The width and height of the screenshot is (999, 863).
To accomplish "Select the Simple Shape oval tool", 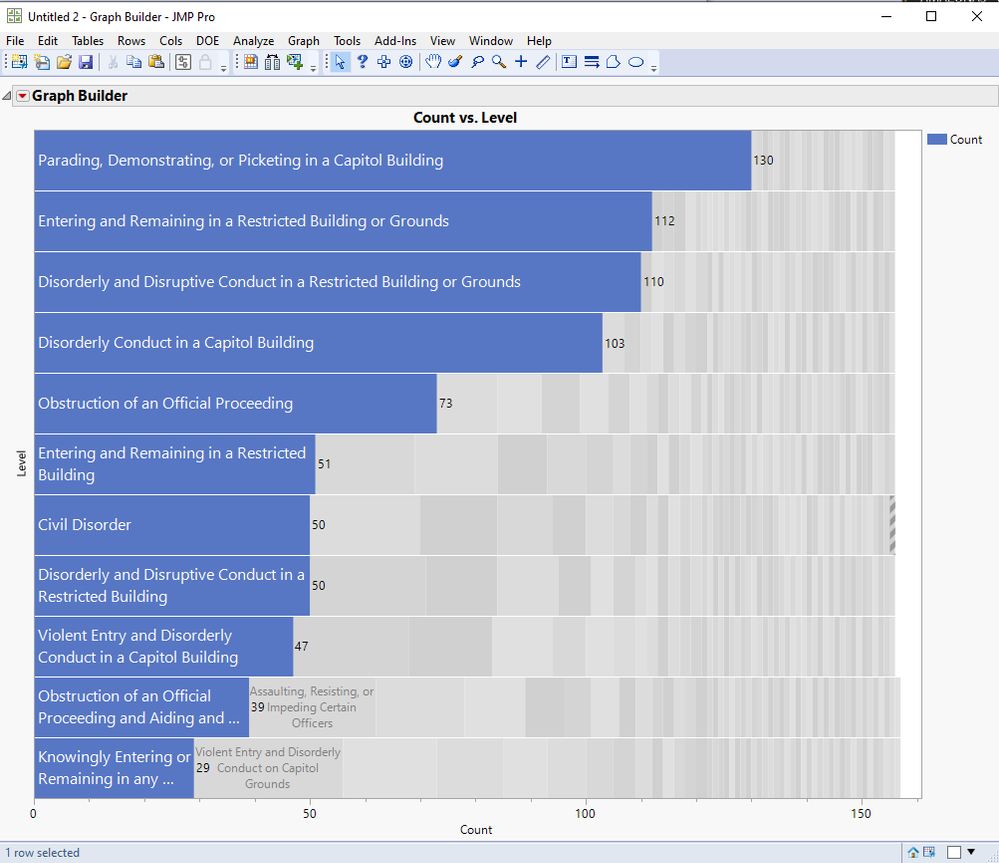I will tap(636, 62).
